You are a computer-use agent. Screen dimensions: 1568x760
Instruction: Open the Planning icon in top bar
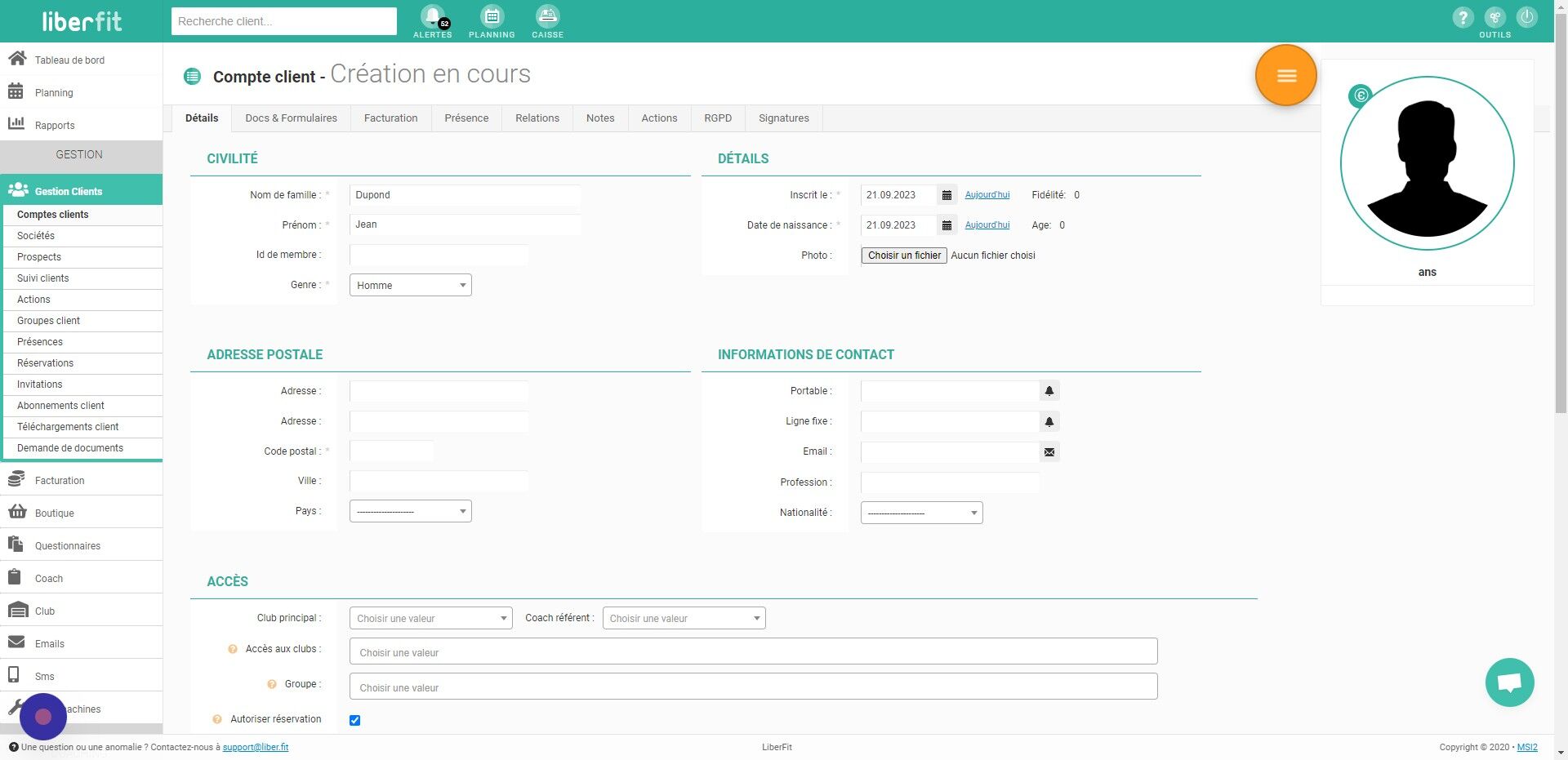tap(492, 17)
